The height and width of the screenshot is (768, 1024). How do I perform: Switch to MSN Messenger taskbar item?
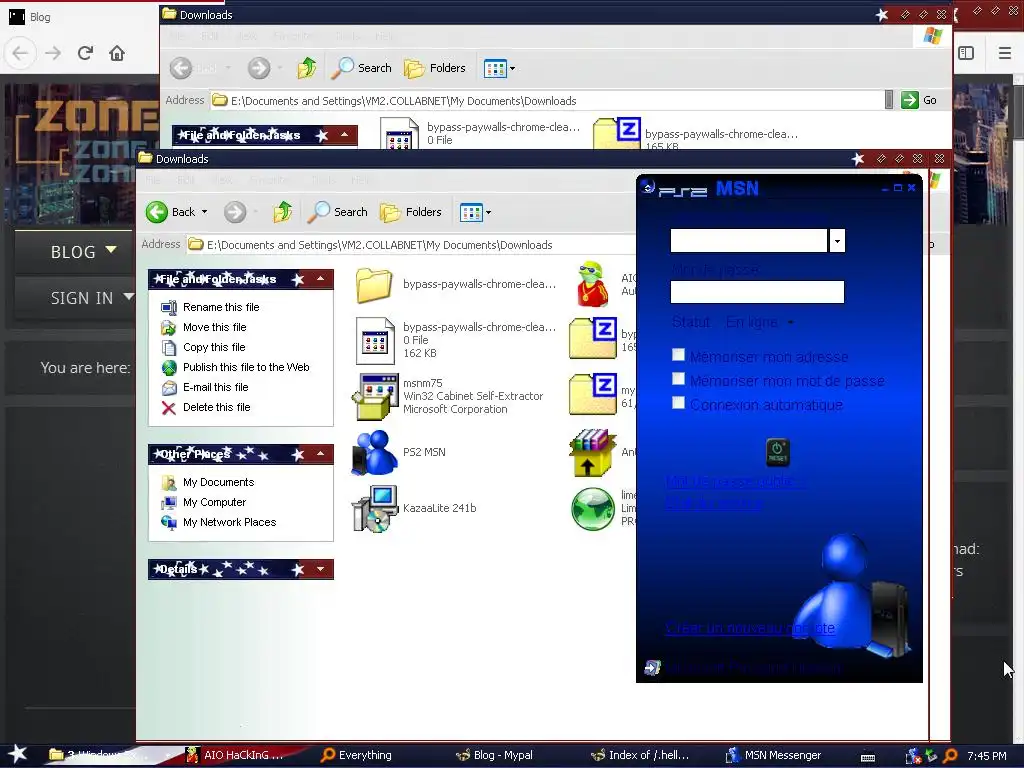coord(773,755)
